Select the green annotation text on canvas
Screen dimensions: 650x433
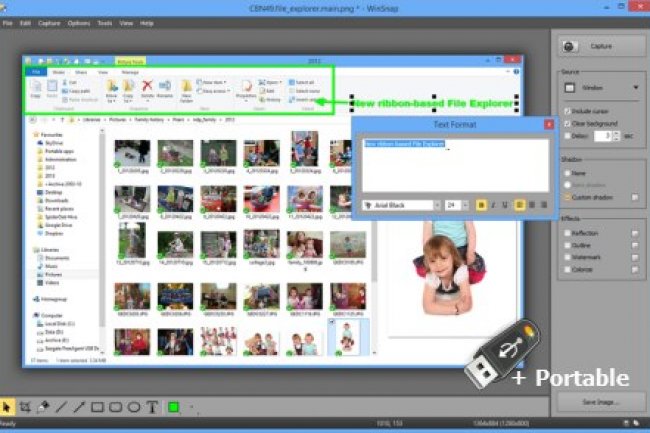(x=434, y=103)
